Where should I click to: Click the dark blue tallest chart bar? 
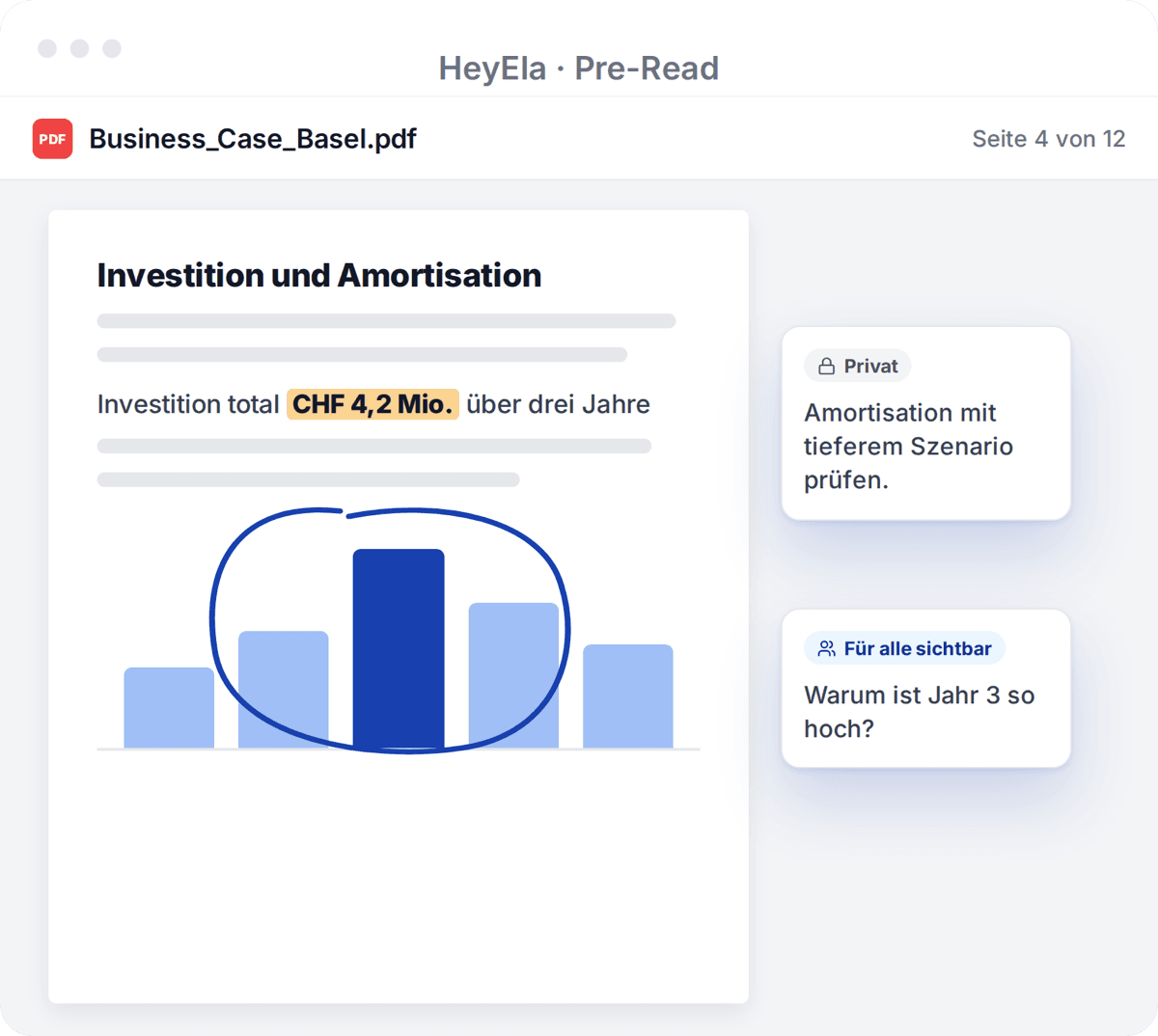399,648
